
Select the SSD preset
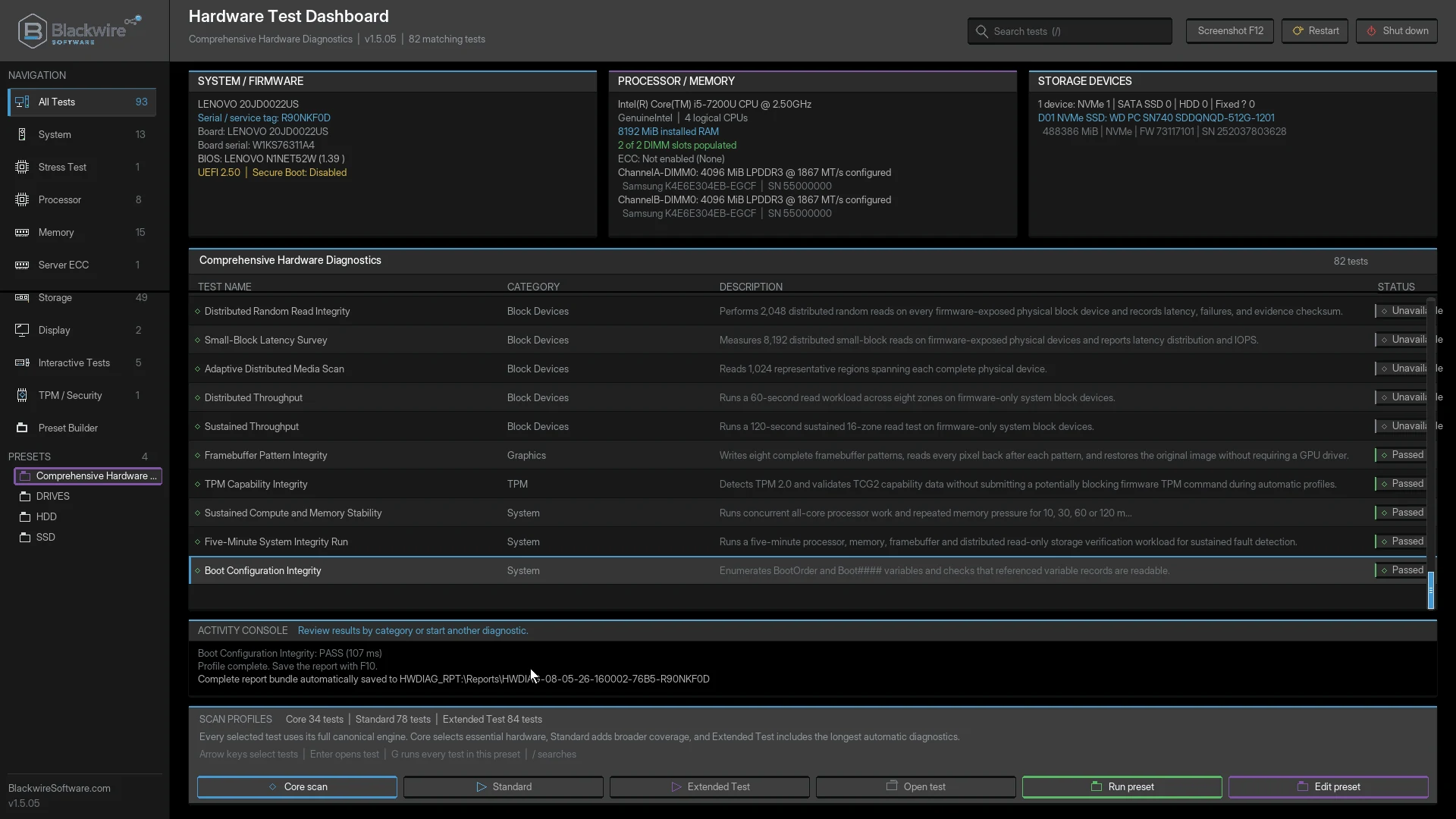coord(88,538)
